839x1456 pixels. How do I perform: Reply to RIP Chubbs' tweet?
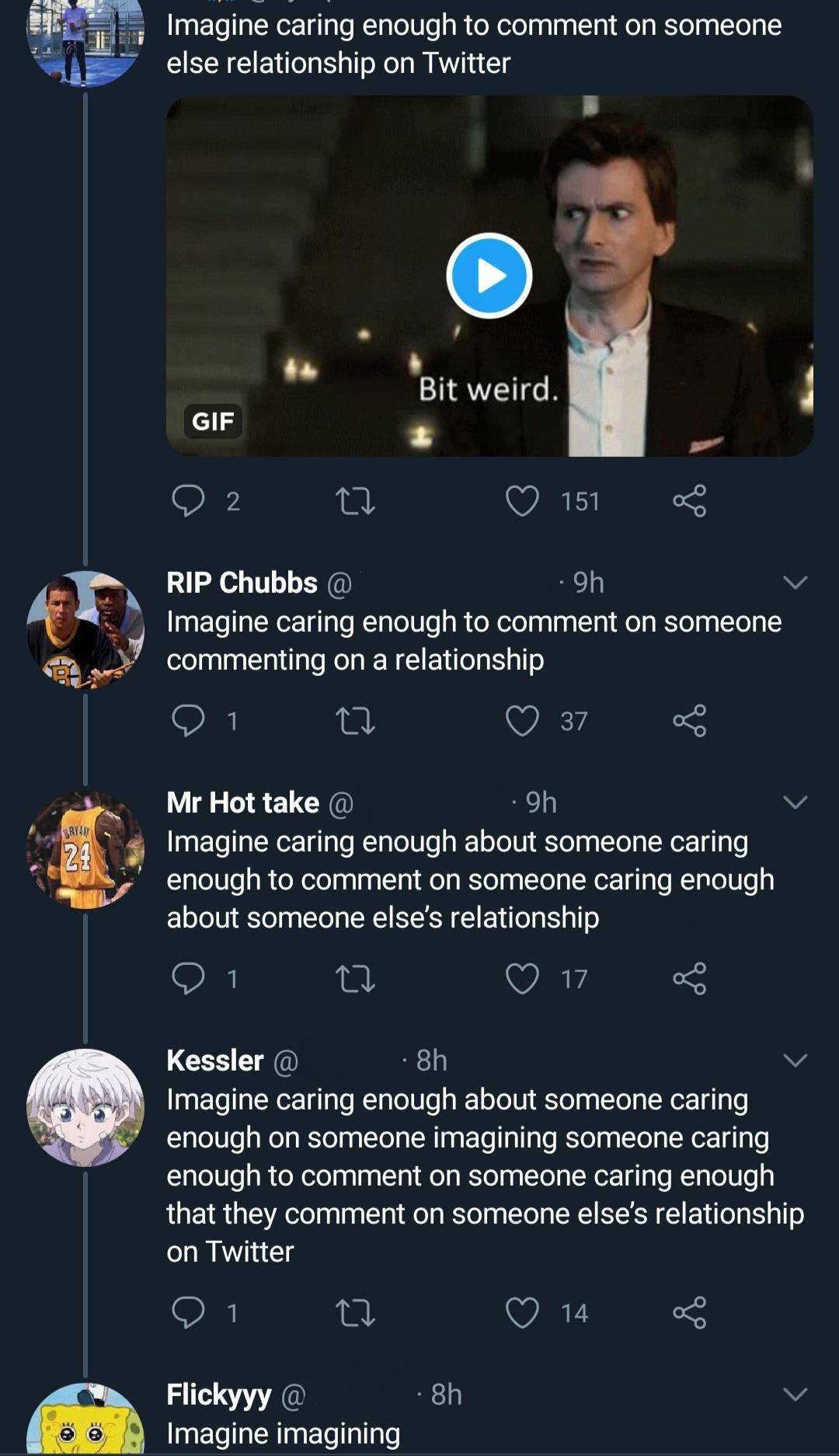188,721
